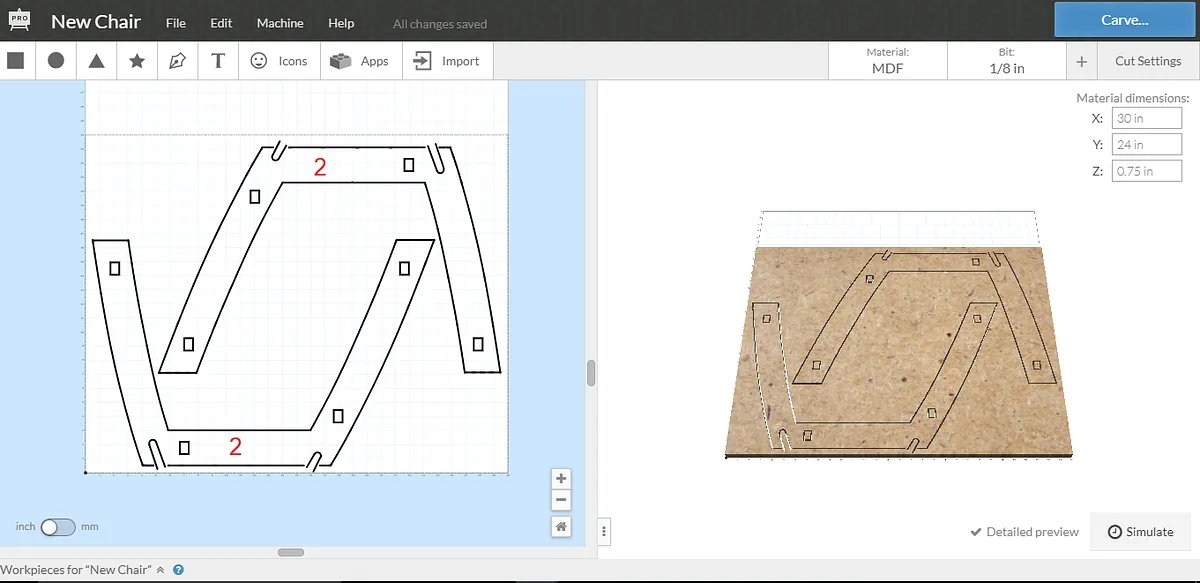Click the Simulate button
This screenshot has width=1200, height=583.
coord(1140,532)
